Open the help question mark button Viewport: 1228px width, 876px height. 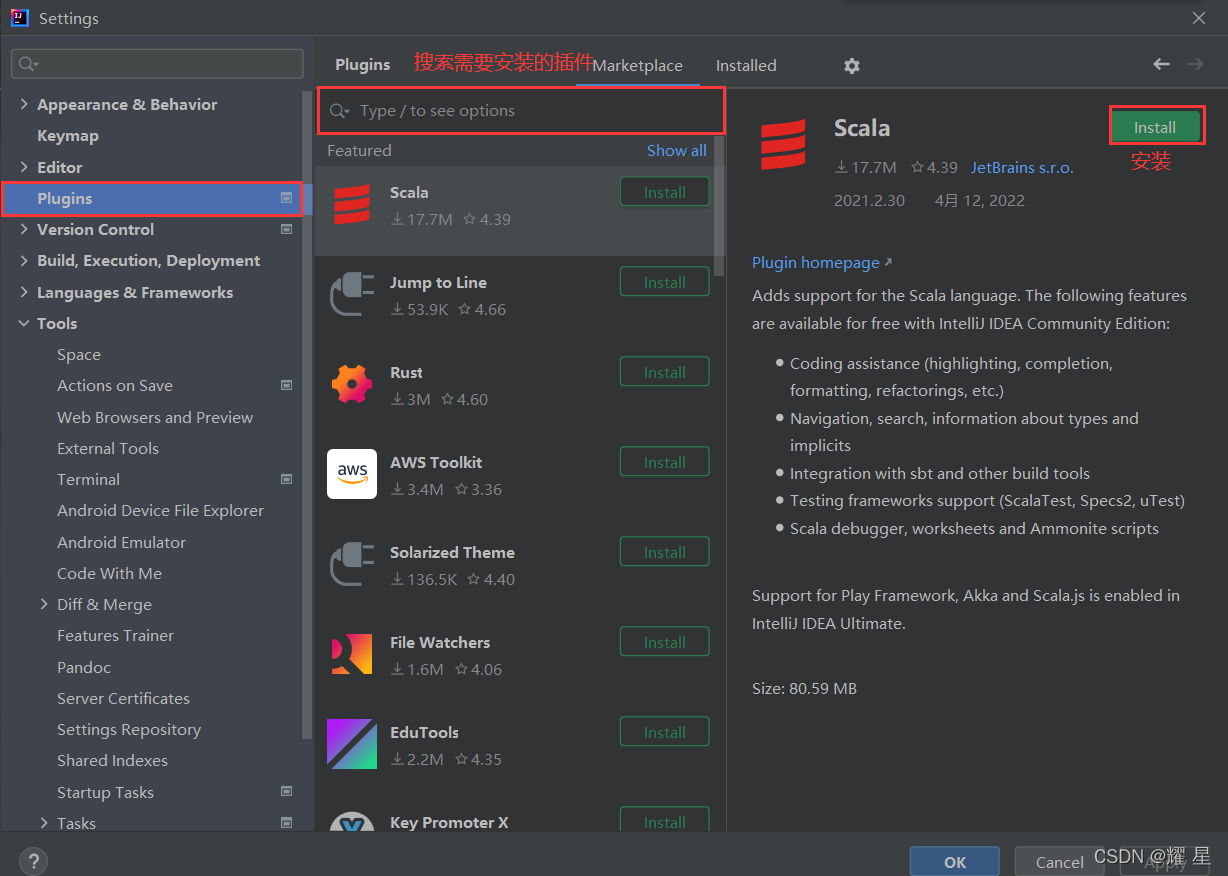pos(33,860)
